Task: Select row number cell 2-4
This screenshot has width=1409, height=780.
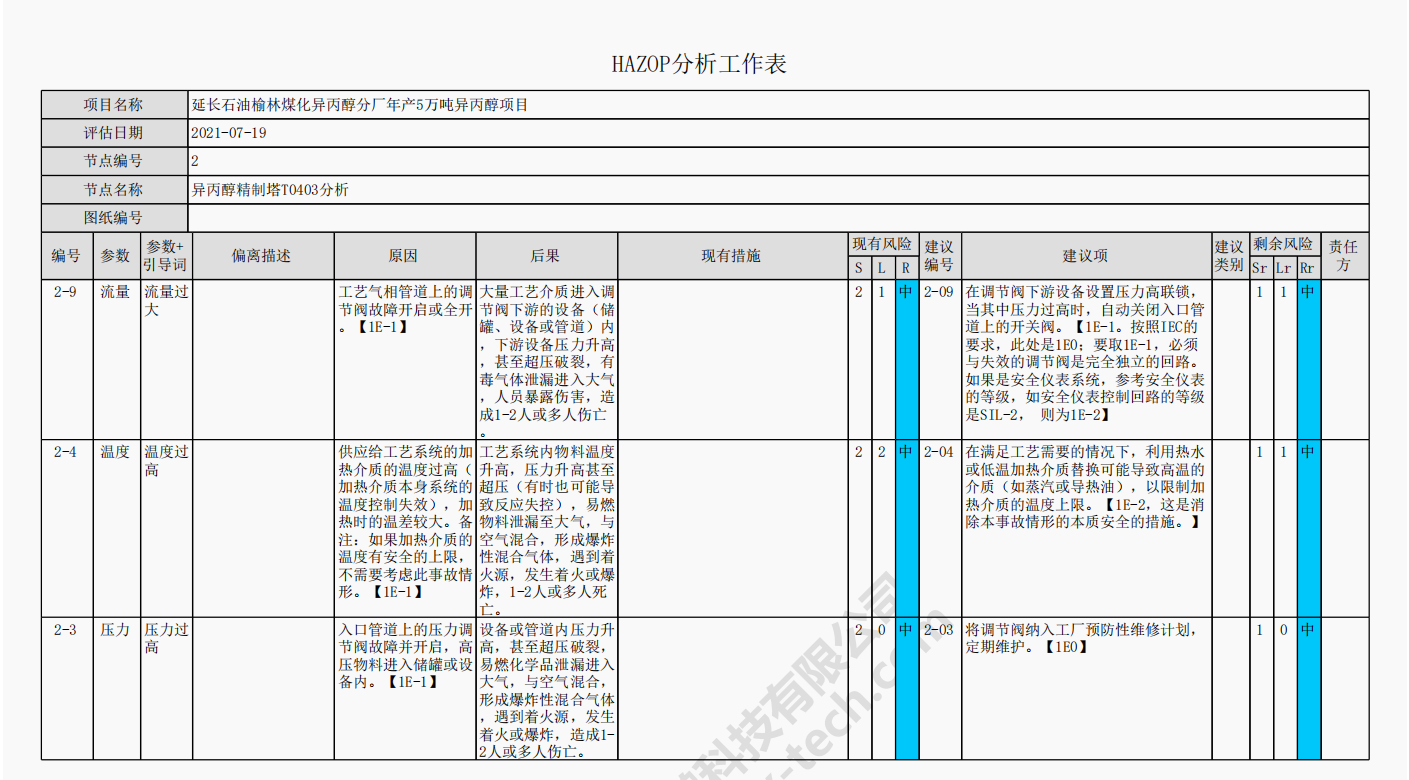Action: coord(66,527)
